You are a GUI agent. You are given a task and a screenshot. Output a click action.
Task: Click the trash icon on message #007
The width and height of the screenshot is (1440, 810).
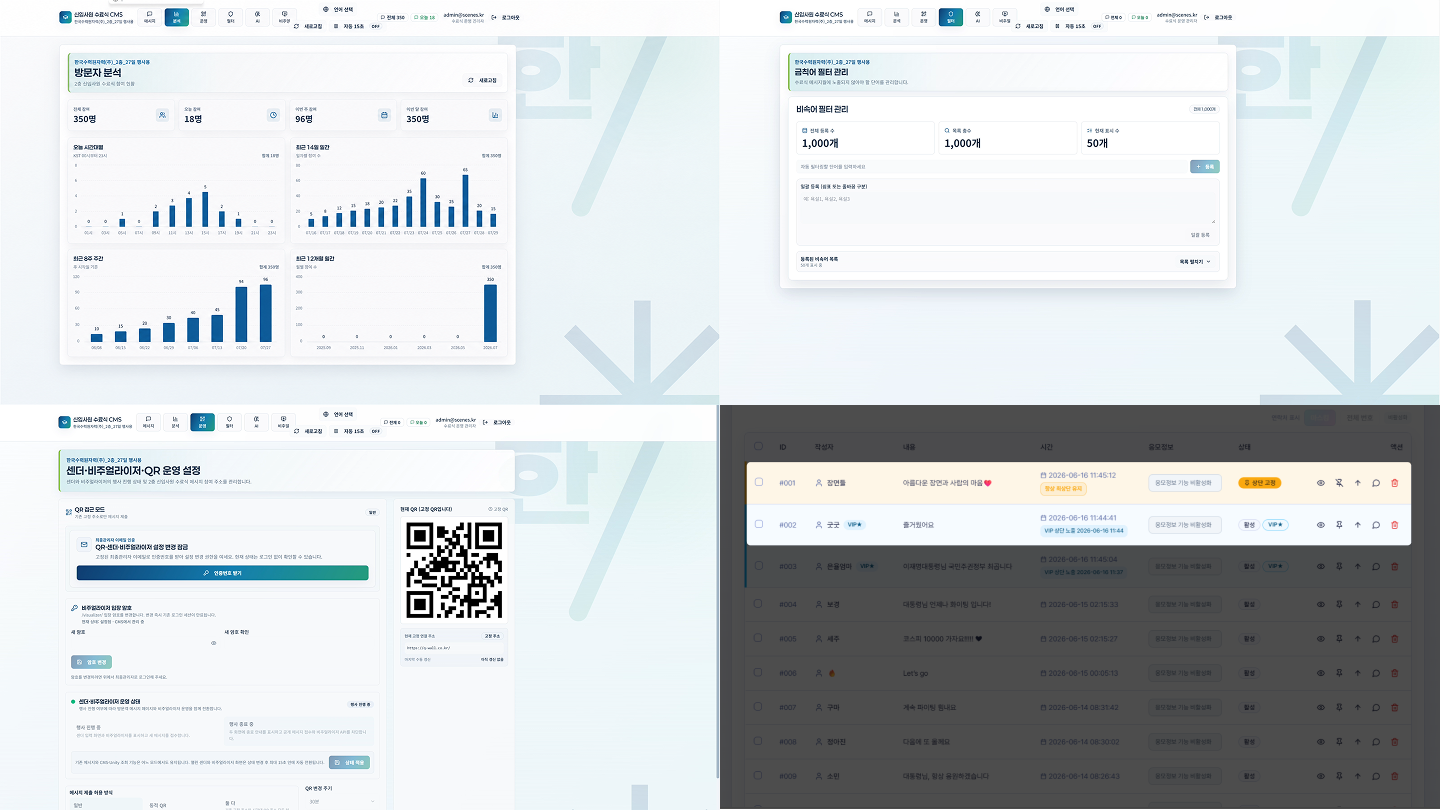pyautogui.click(x=1395, y=707)
